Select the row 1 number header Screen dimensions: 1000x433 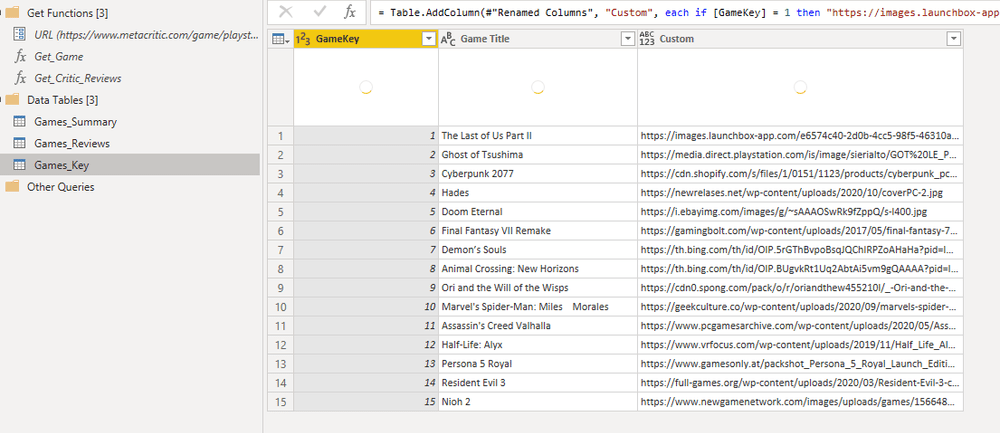[281, 136]
